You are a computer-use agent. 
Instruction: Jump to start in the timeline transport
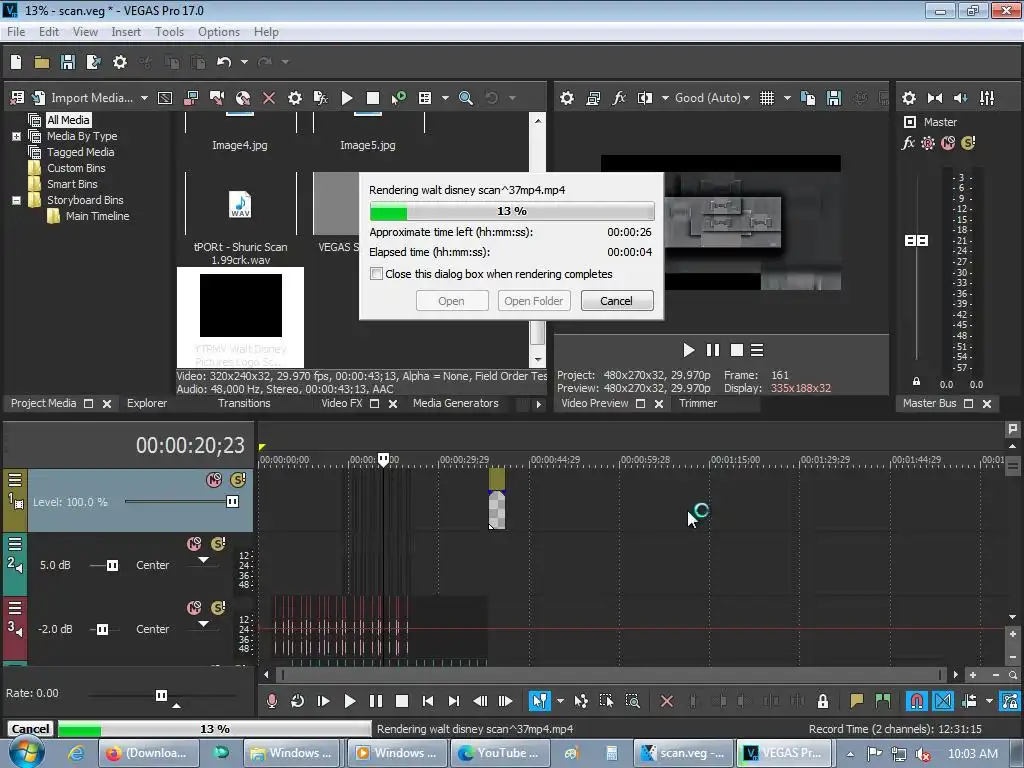428,701
